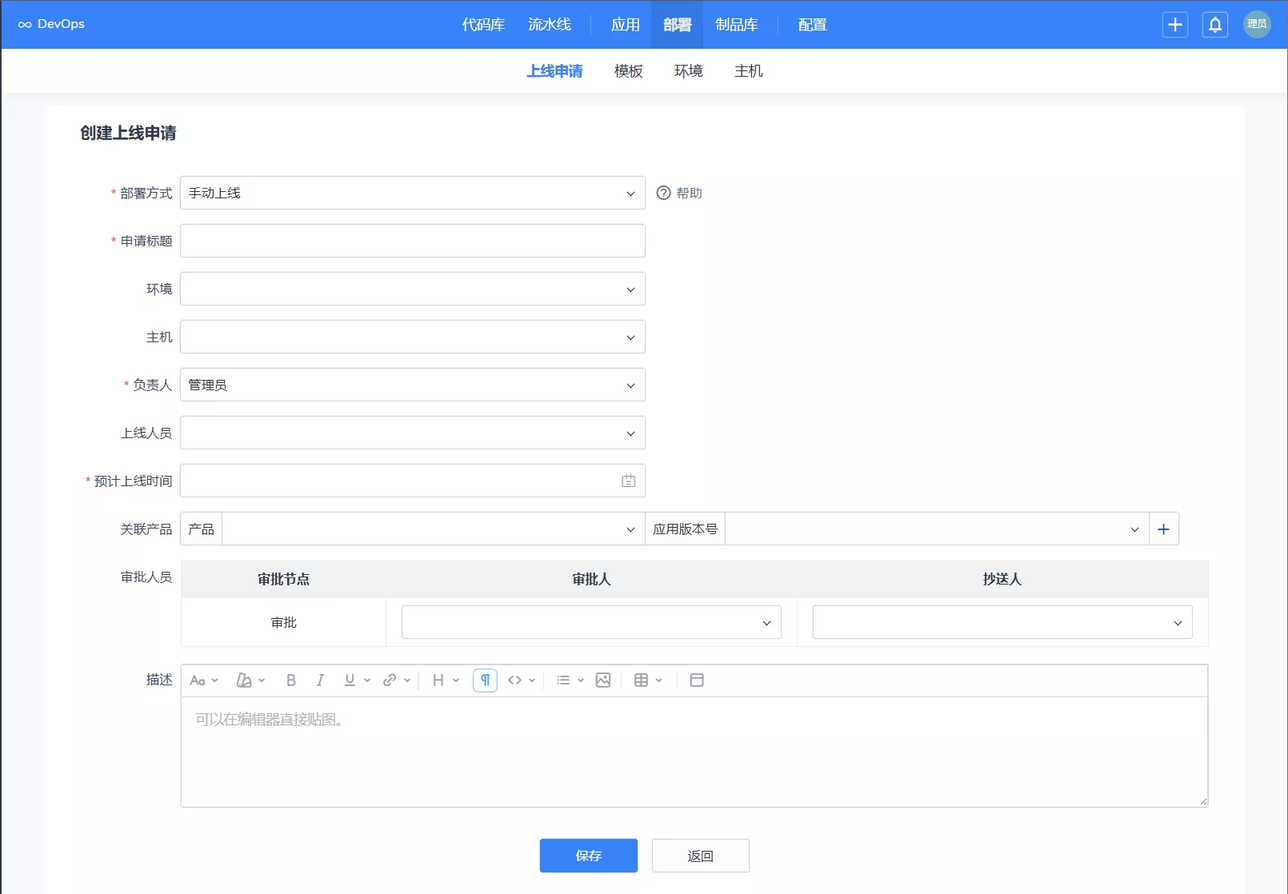Viewport: 1288px width, 894px height.
Task: Open the 主机 dropdown
Action: [412, 337]
